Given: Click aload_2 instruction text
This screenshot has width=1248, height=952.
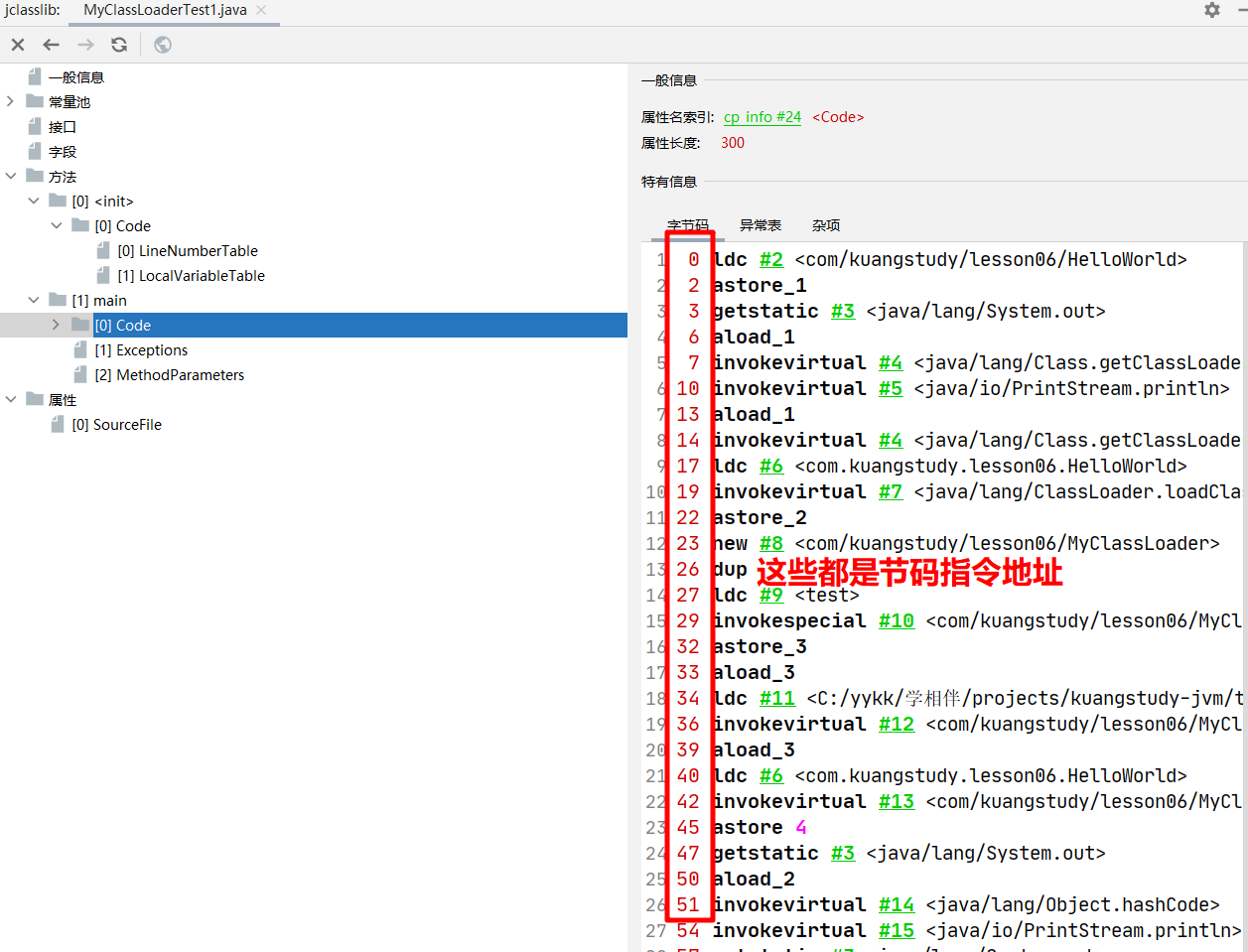Looking at the screenshot, I should pos(754,879).
